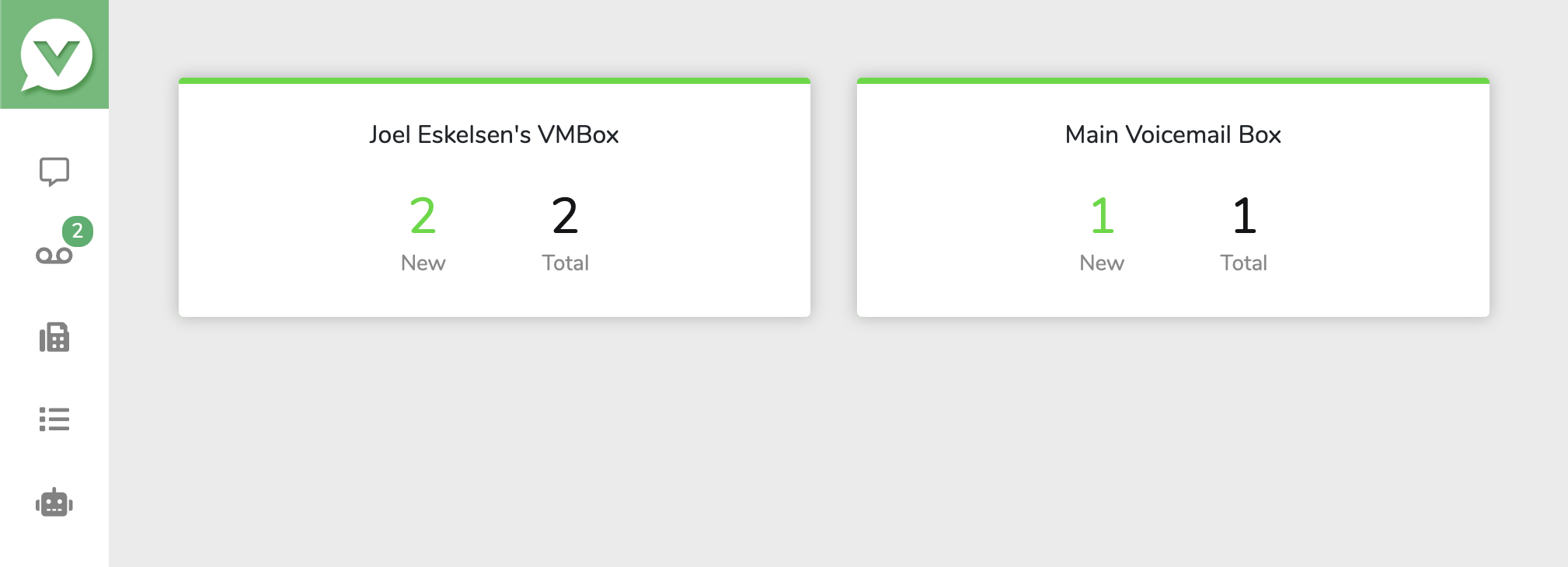The image size is (1568, 567).
Task: Click black total count 2 in Joel's VMBox
Action: pos(565,215)
